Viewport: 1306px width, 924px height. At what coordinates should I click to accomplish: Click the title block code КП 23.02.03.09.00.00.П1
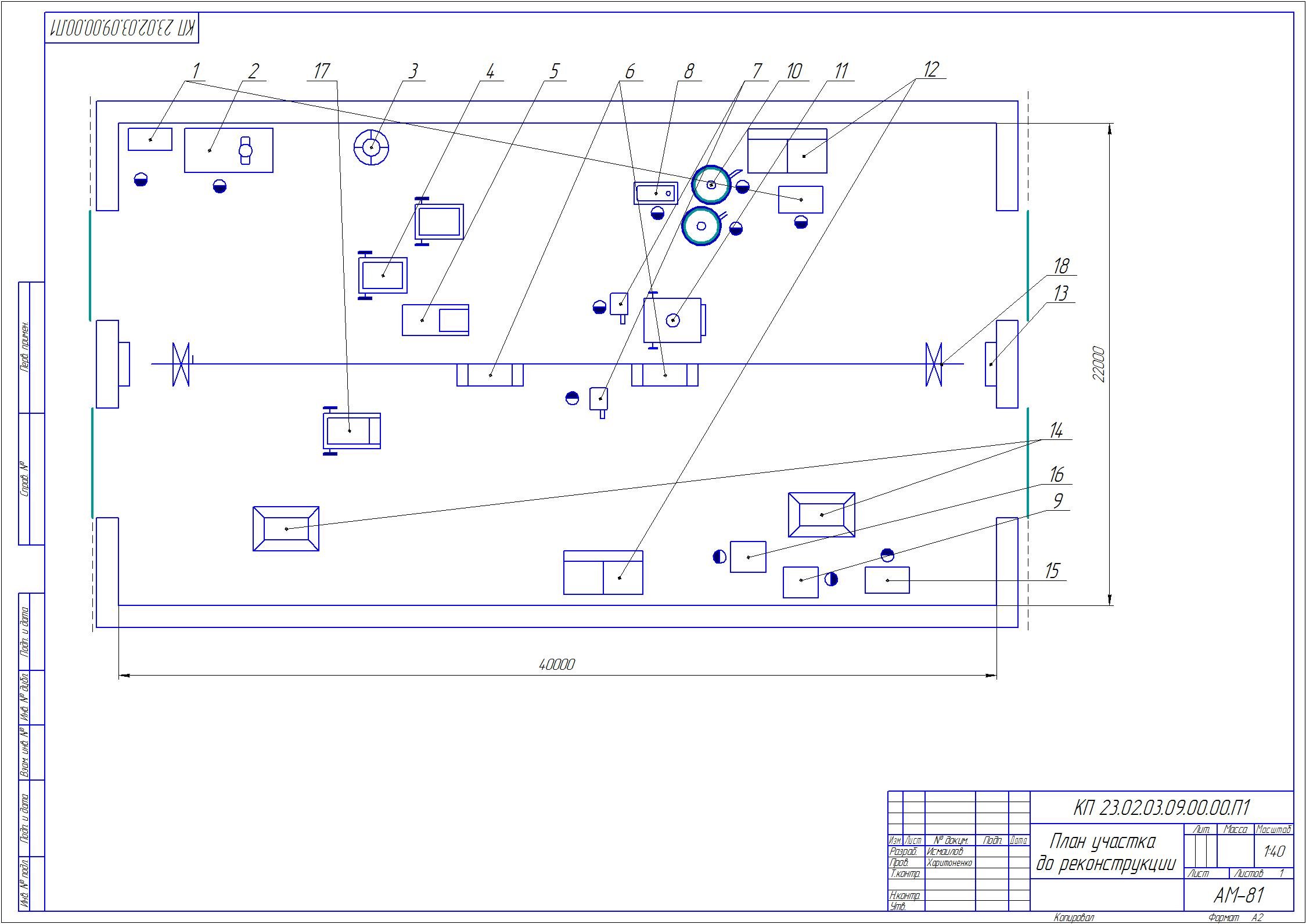pyautogui.click(x=1161, y=807)
